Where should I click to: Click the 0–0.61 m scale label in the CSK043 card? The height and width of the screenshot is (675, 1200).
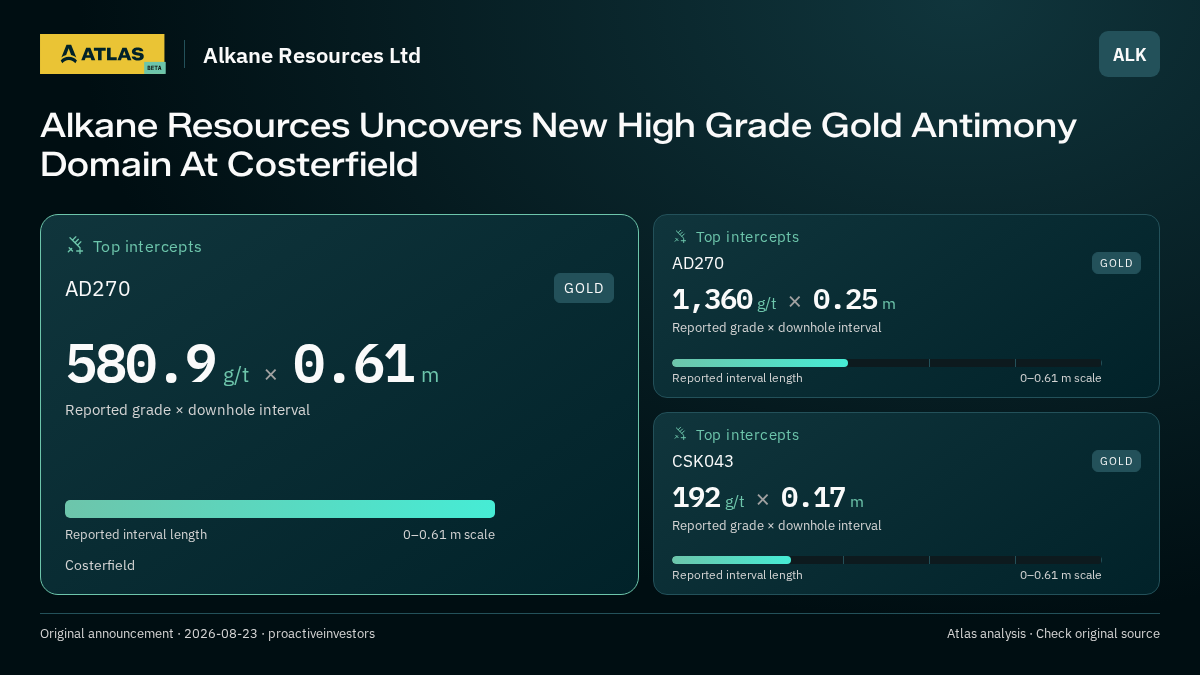pos(1061,575)
